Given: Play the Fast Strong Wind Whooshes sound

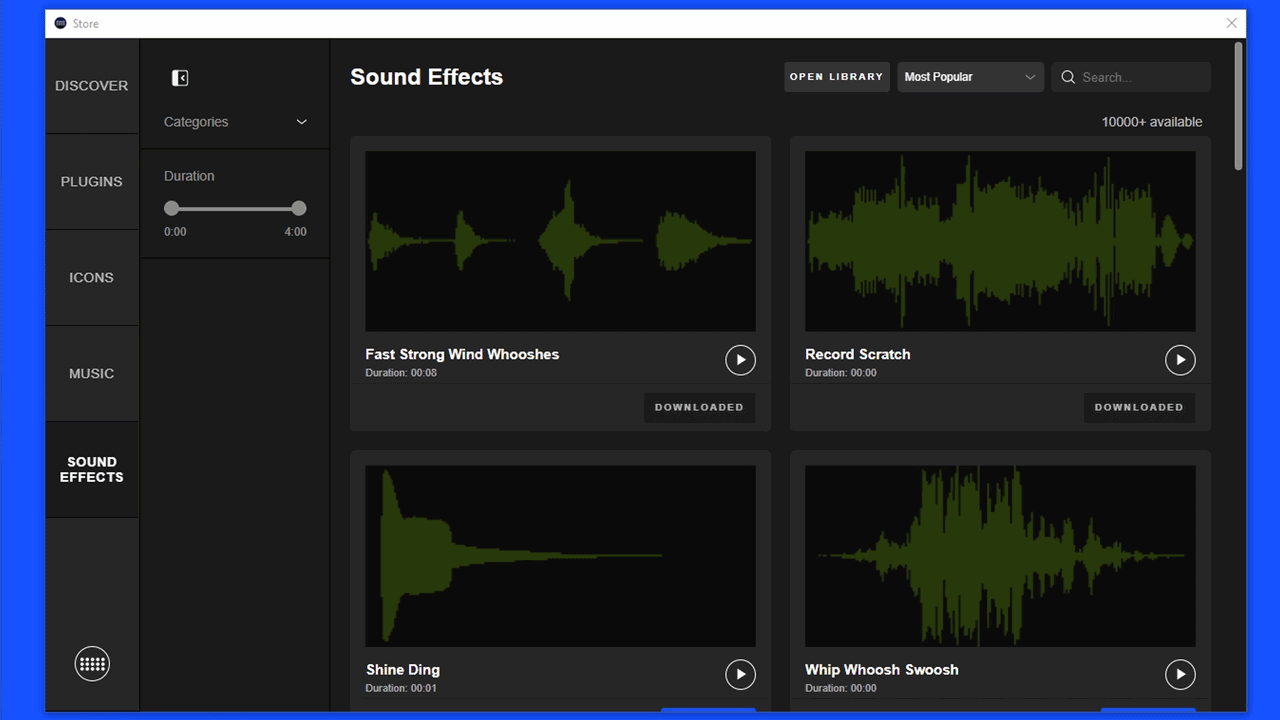Looking at the screenshot, I should [x=740, y=360].
